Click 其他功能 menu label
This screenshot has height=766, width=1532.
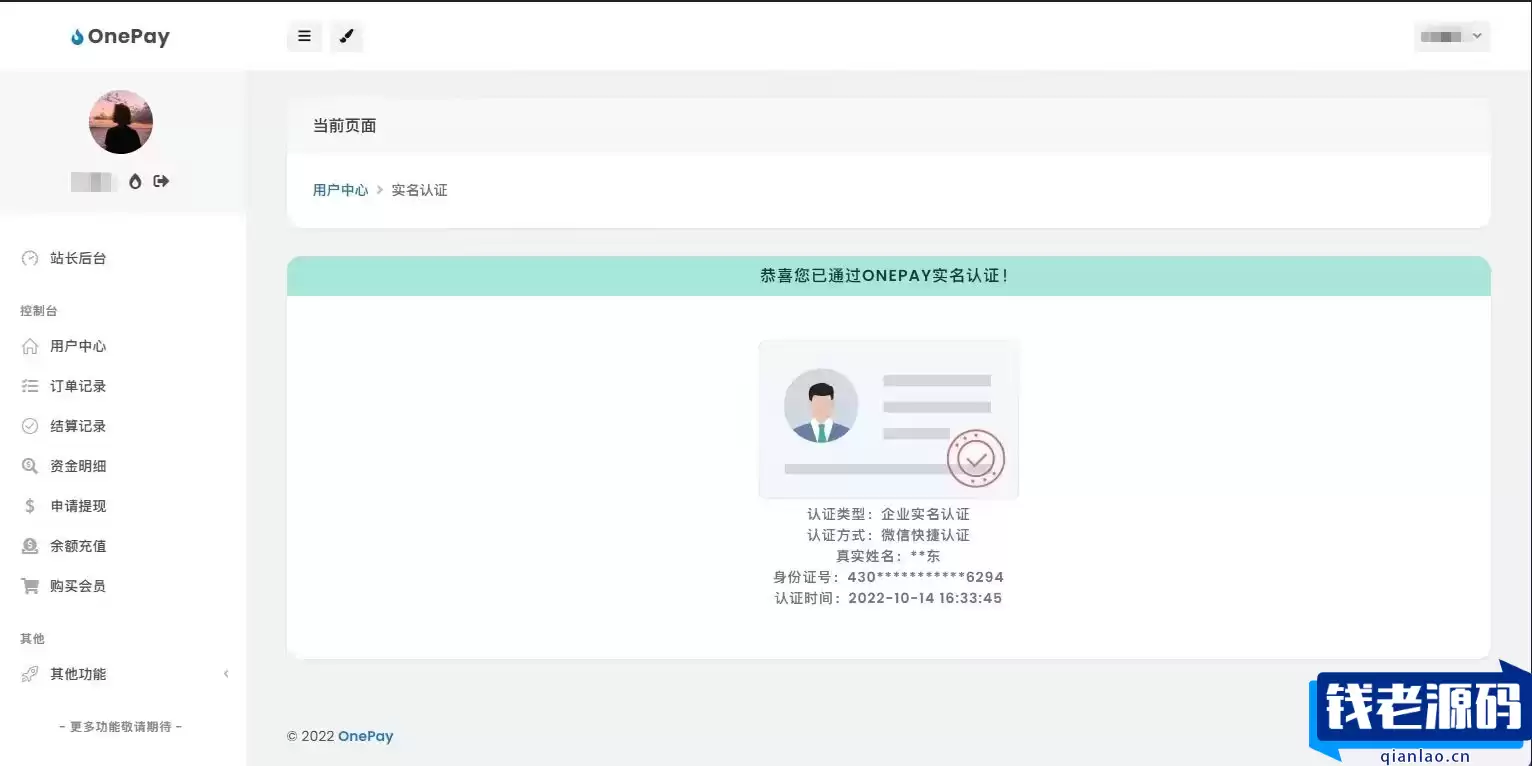[78, 674]
